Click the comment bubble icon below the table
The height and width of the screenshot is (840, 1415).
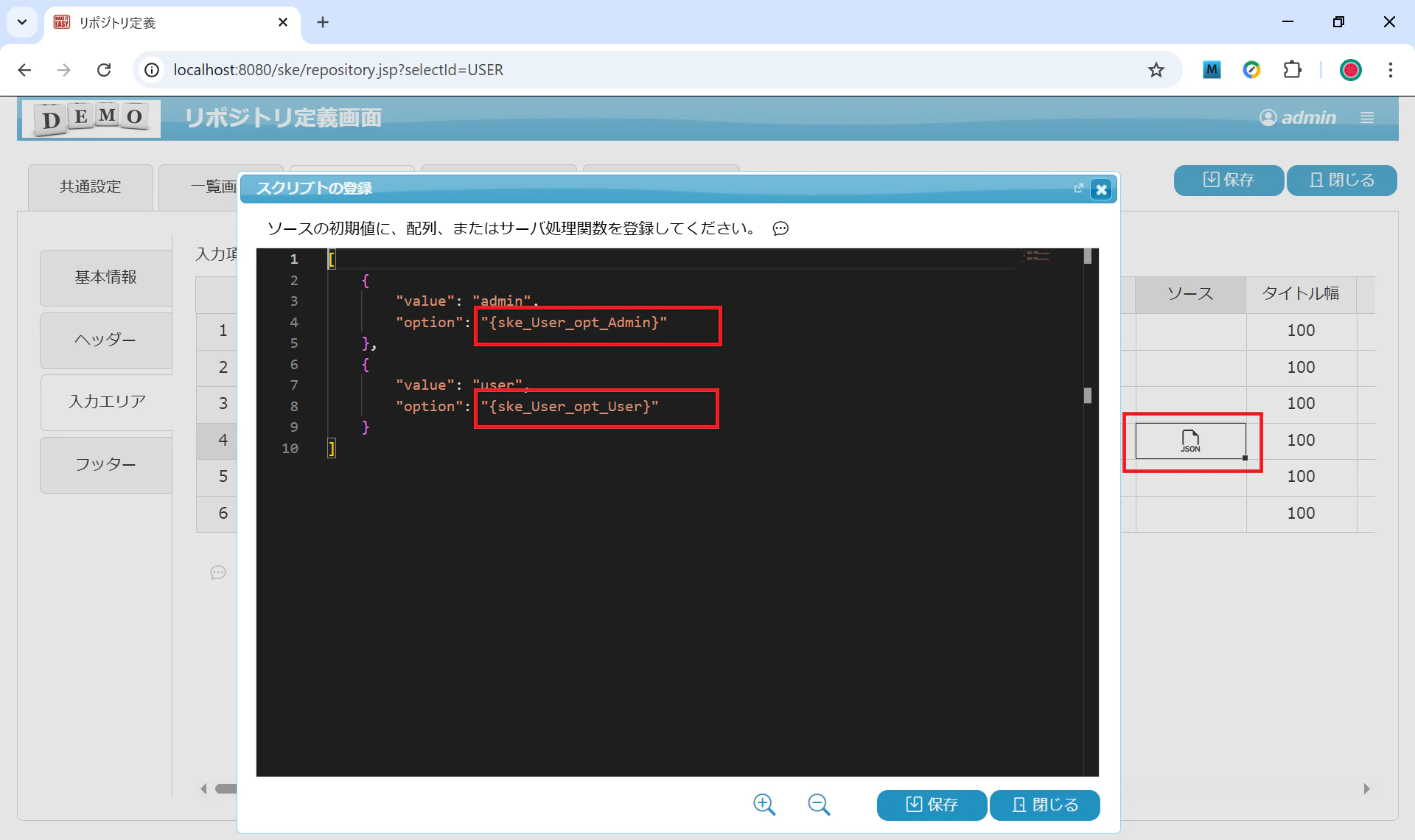pos(218,573)
